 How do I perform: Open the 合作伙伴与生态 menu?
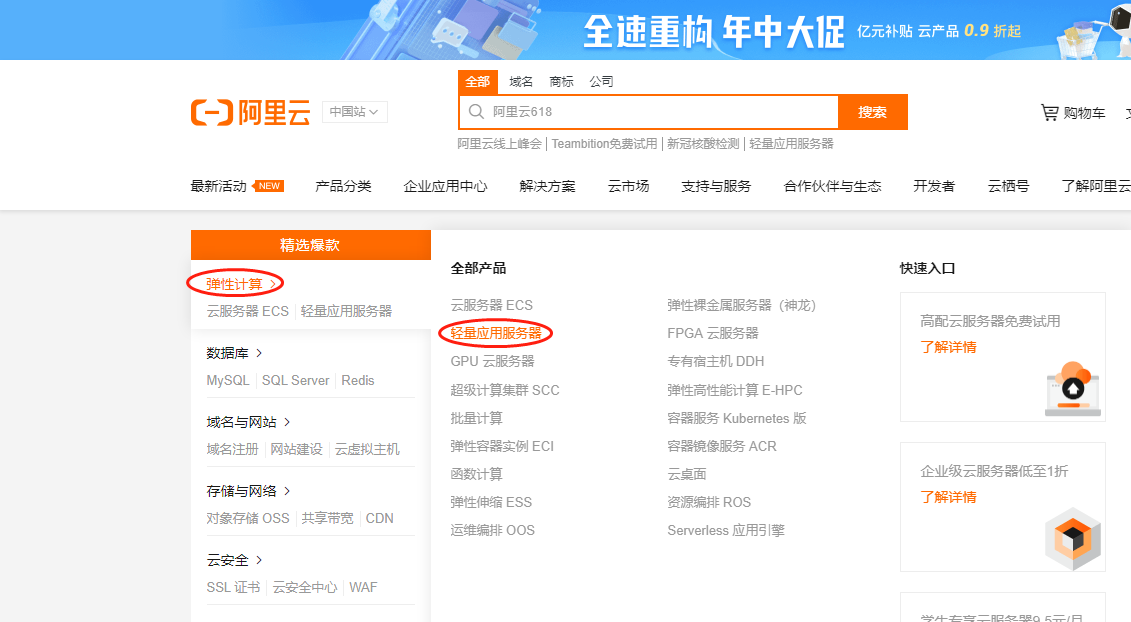pos(832,186)
